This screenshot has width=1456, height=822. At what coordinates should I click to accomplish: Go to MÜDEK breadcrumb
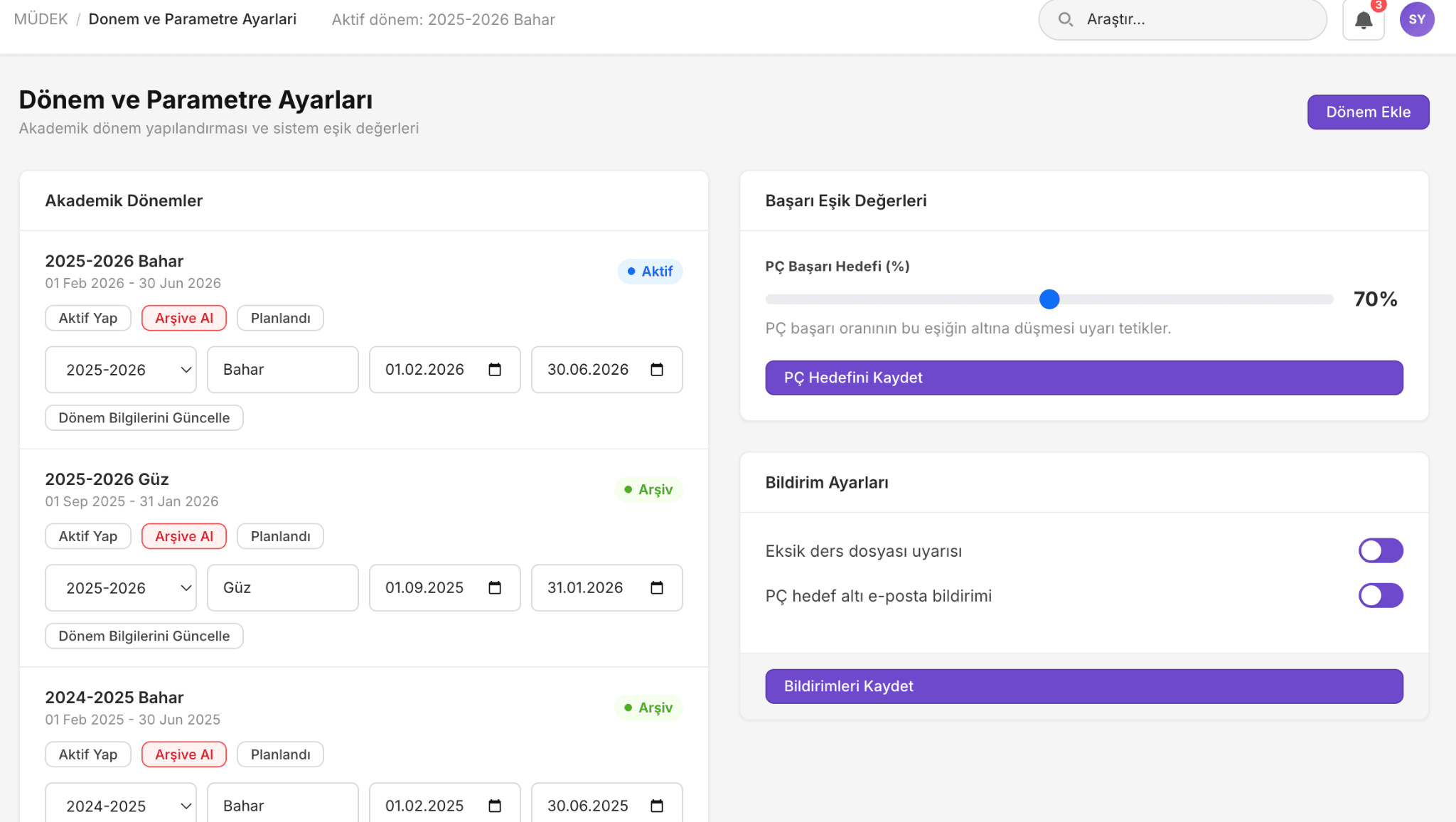(x=41, y=19)
